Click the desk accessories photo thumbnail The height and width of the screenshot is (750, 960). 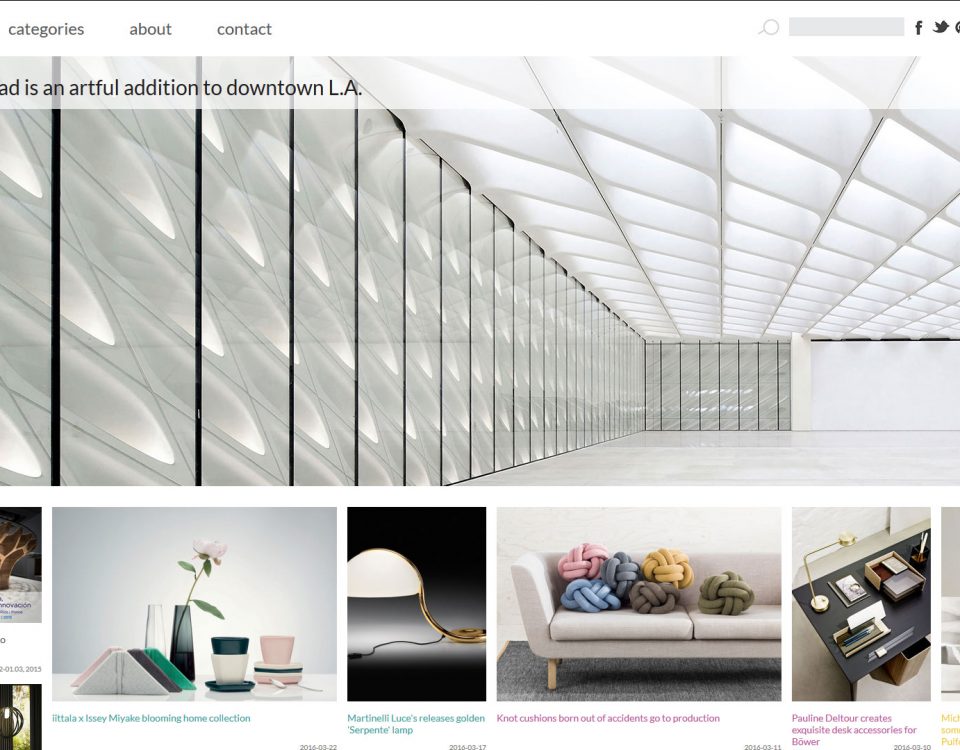pos(861,604)
